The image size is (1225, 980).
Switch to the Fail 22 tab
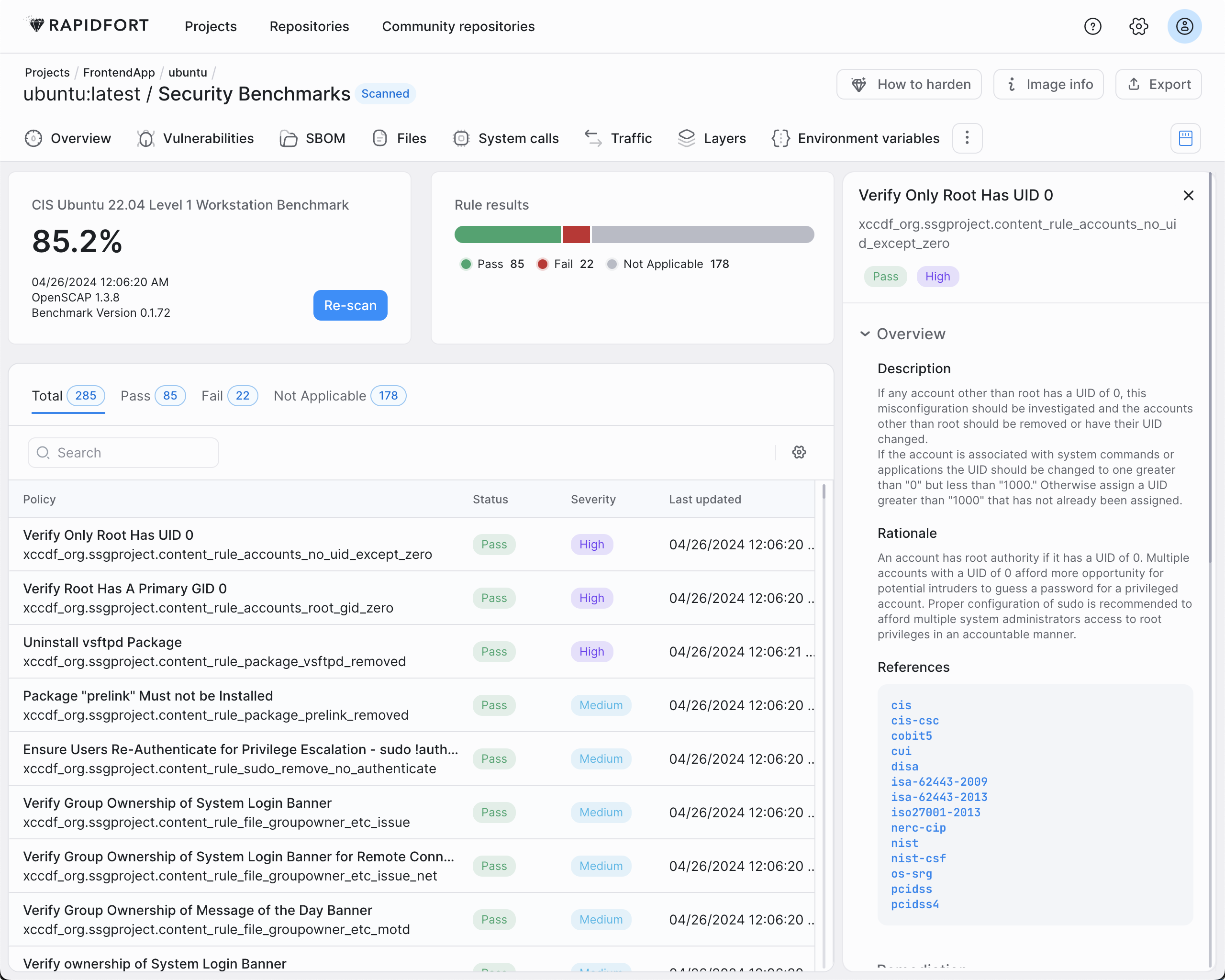230,396
